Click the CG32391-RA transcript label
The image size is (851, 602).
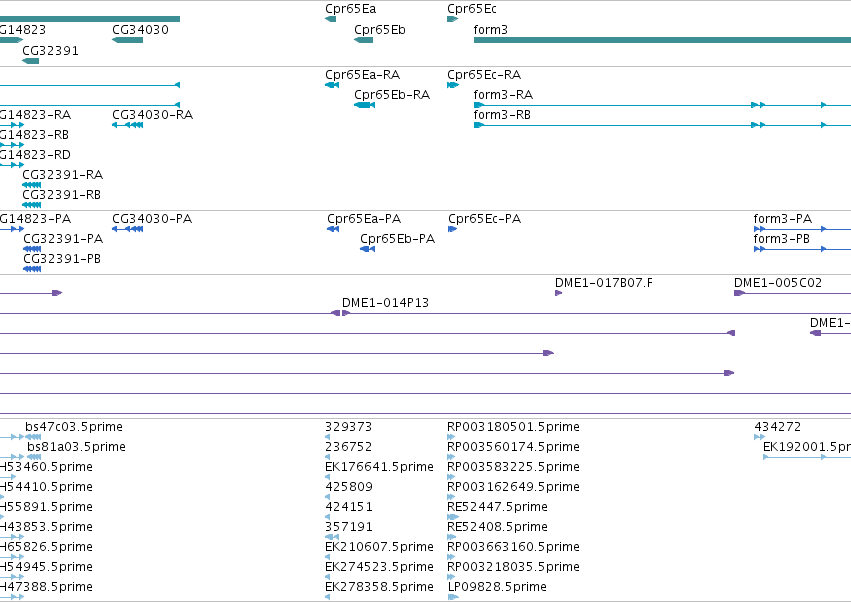coord(62,175)
